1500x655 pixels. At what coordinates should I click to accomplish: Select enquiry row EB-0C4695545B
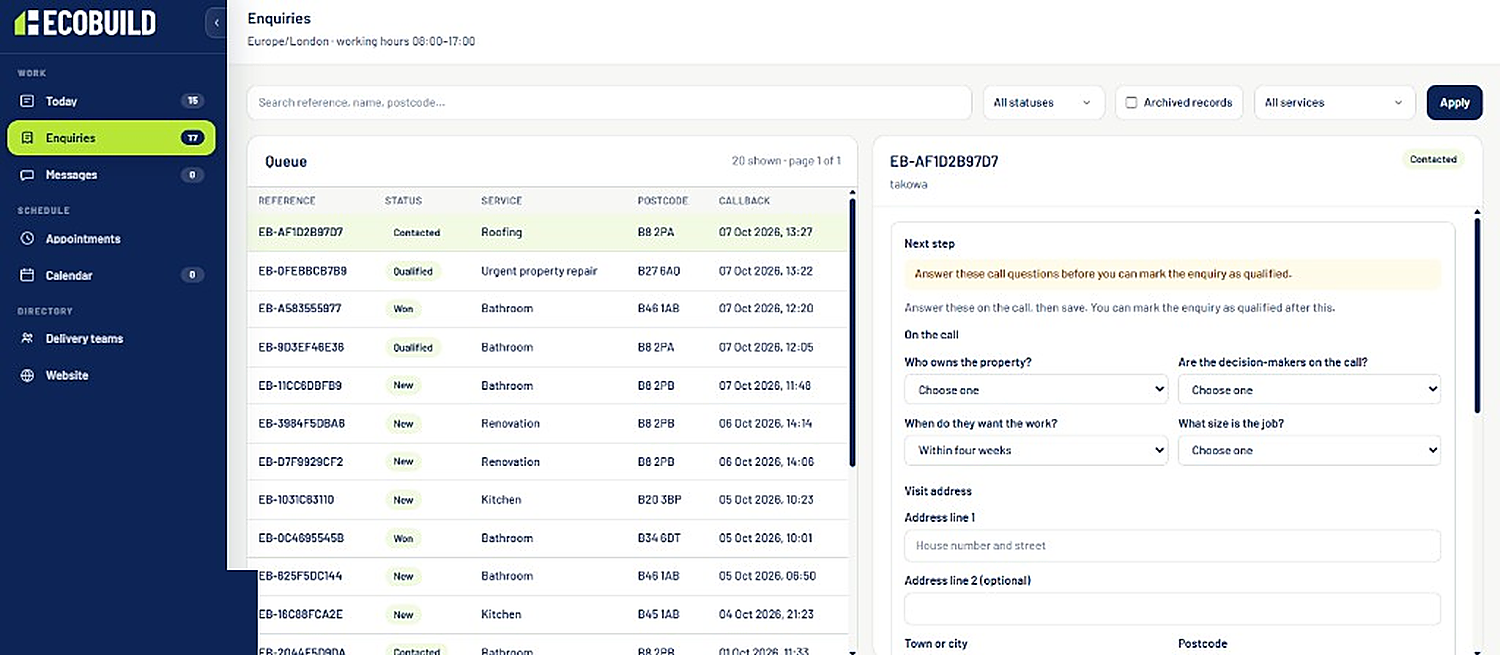pos(547,538)
